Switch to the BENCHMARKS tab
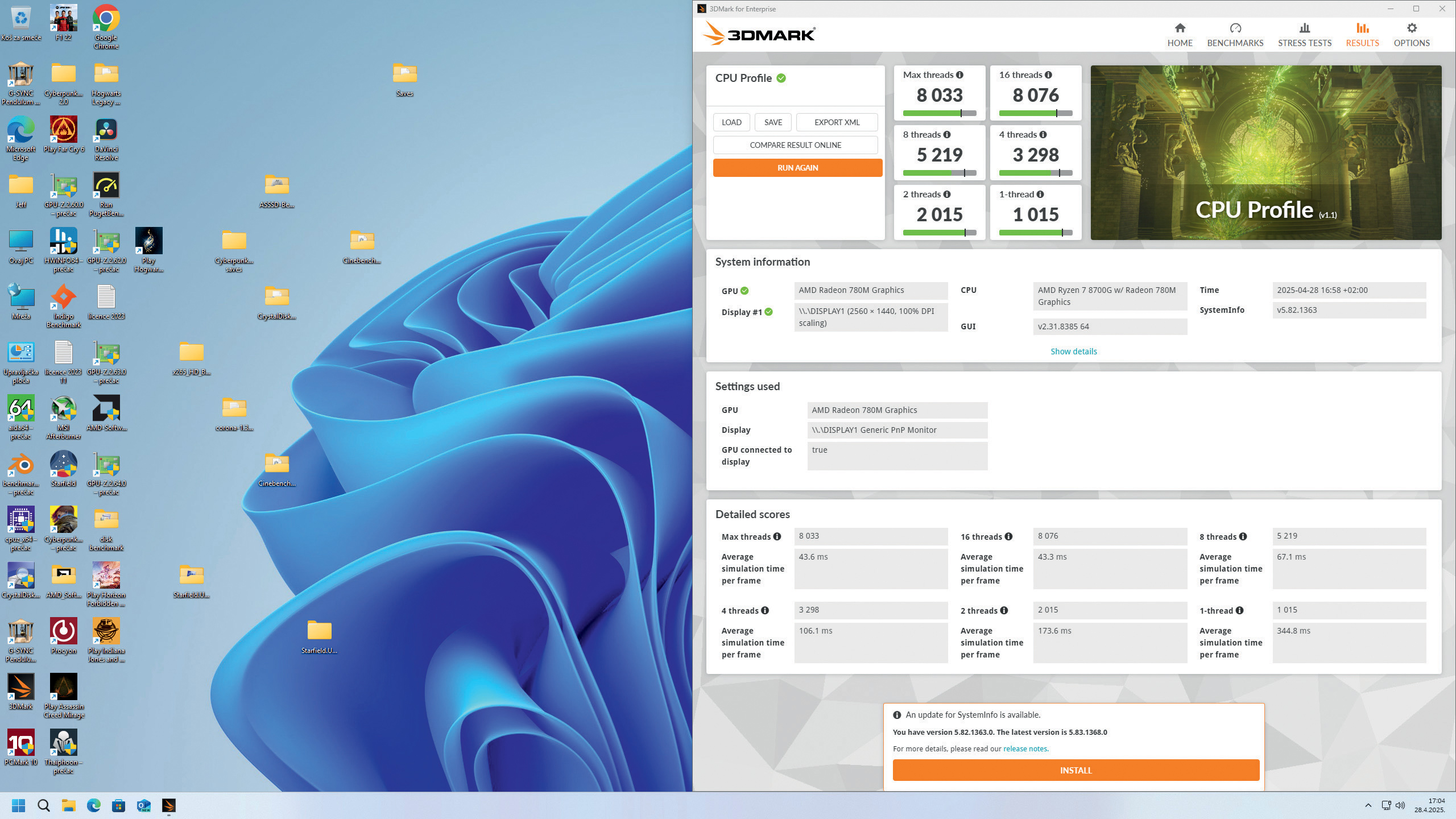Image resolution: width=1456 pixels, height=819 pixels. 1235,35
